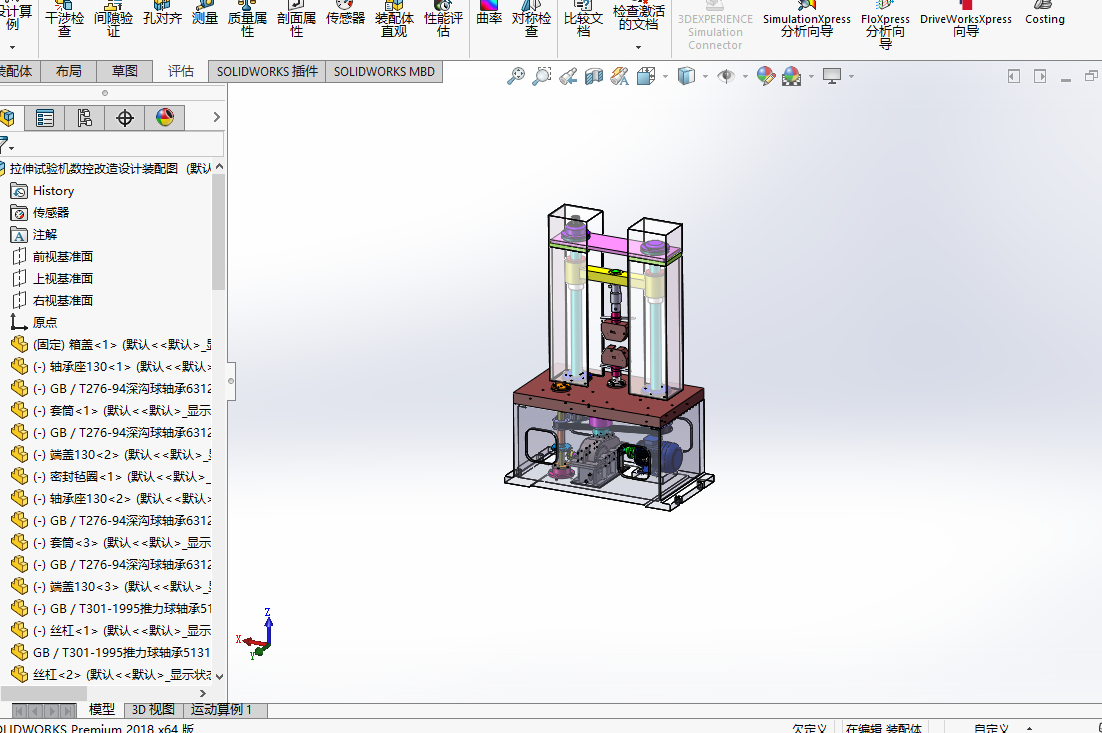Open Assembly Visualization (装配体直观)
This screenshot has height=733, width=1102.
[394, 19]
